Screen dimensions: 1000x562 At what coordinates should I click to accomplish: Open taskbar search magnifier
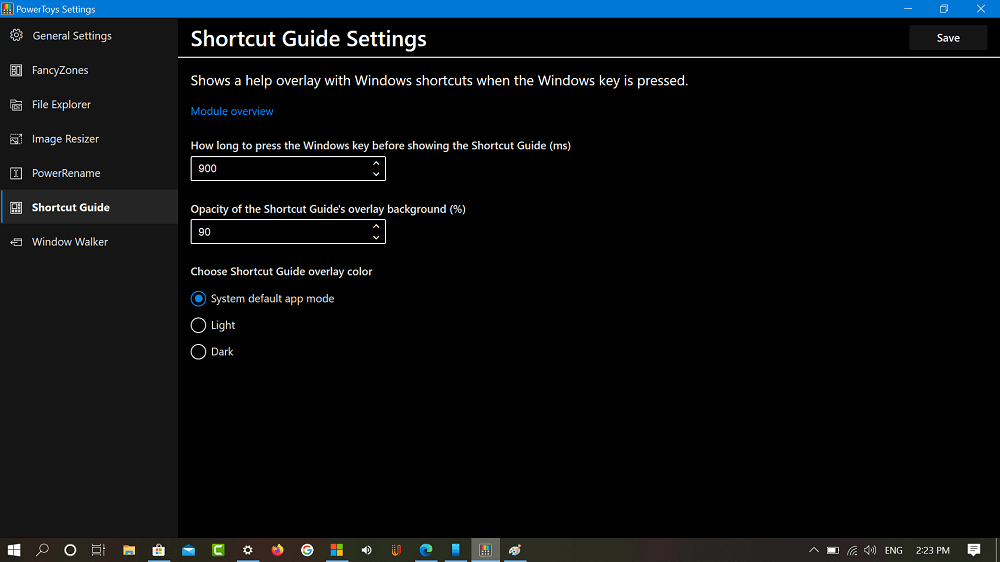(42, 550)
